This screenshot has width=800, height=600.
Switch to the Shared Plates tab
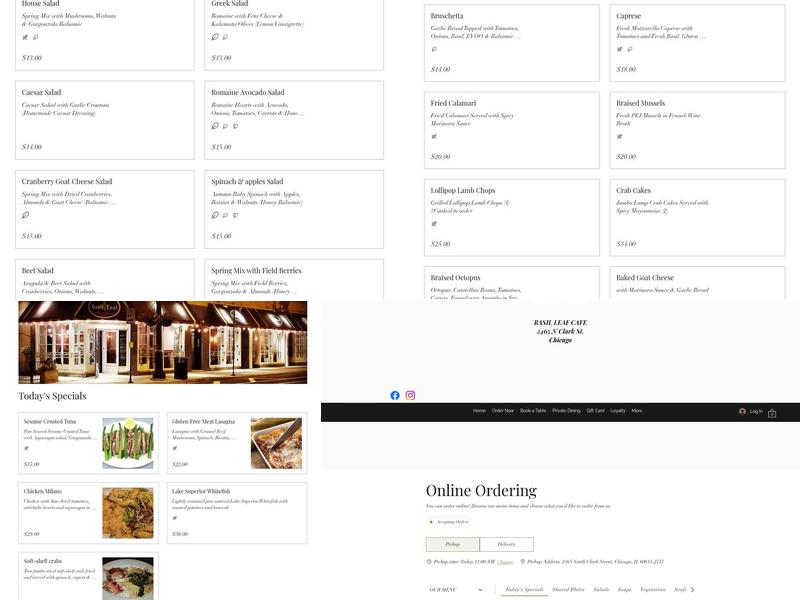coord(570,589)
